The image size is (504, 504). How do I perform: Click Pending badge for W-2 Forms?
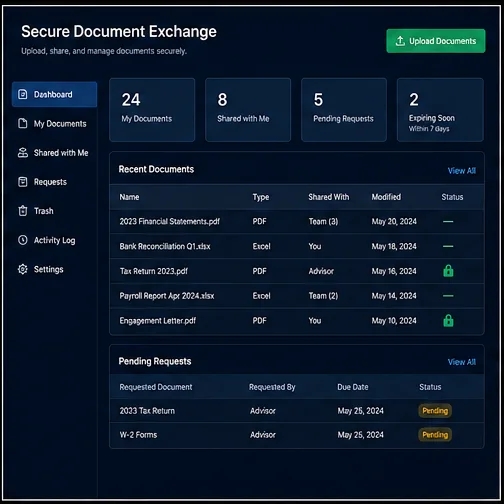pyautogui.click(x=435, y=435)
